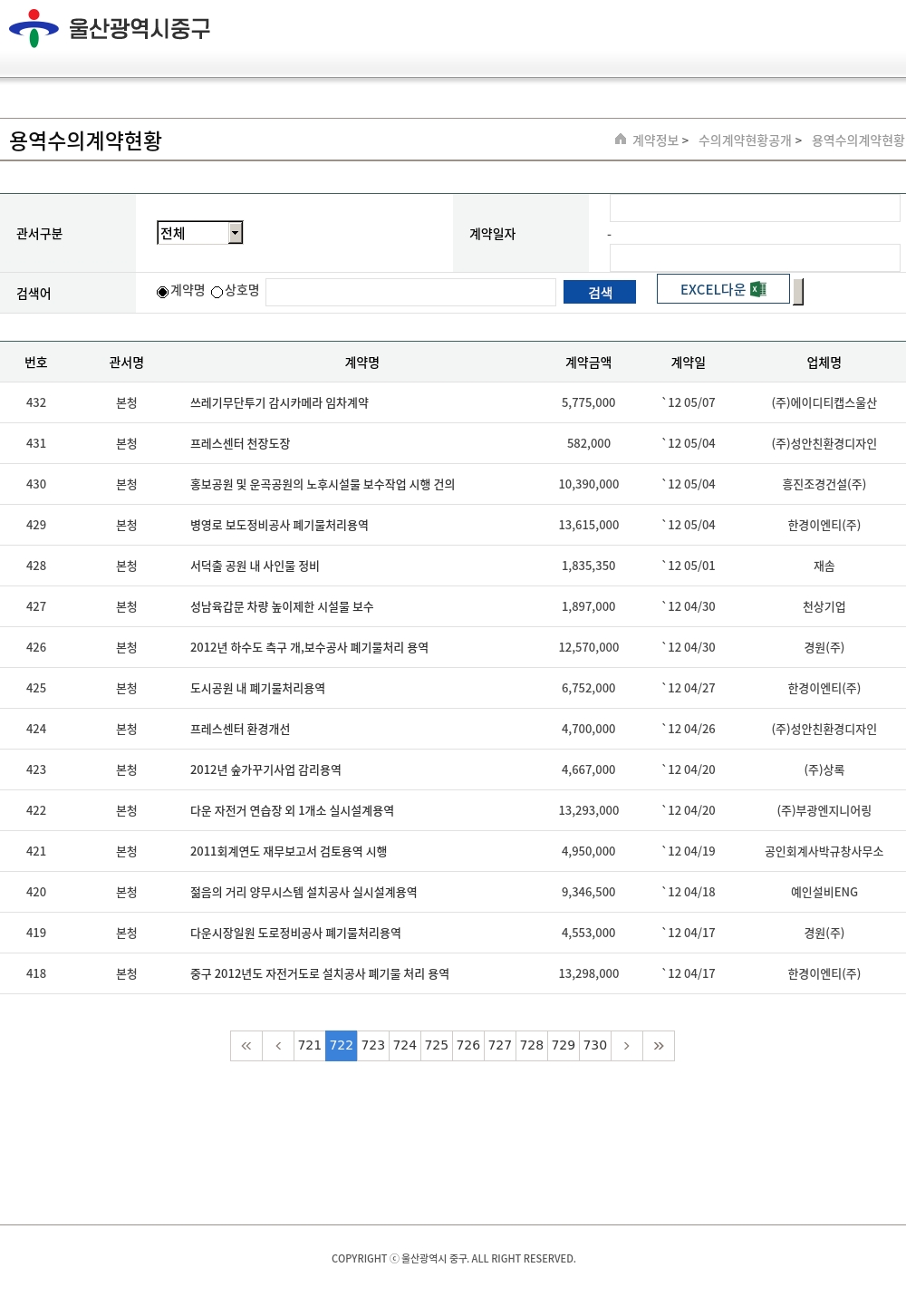The width and height of the screenshot is (906, 1316).
Task: Select the 상호명 radio button
Action: click(x=217, y=292)
